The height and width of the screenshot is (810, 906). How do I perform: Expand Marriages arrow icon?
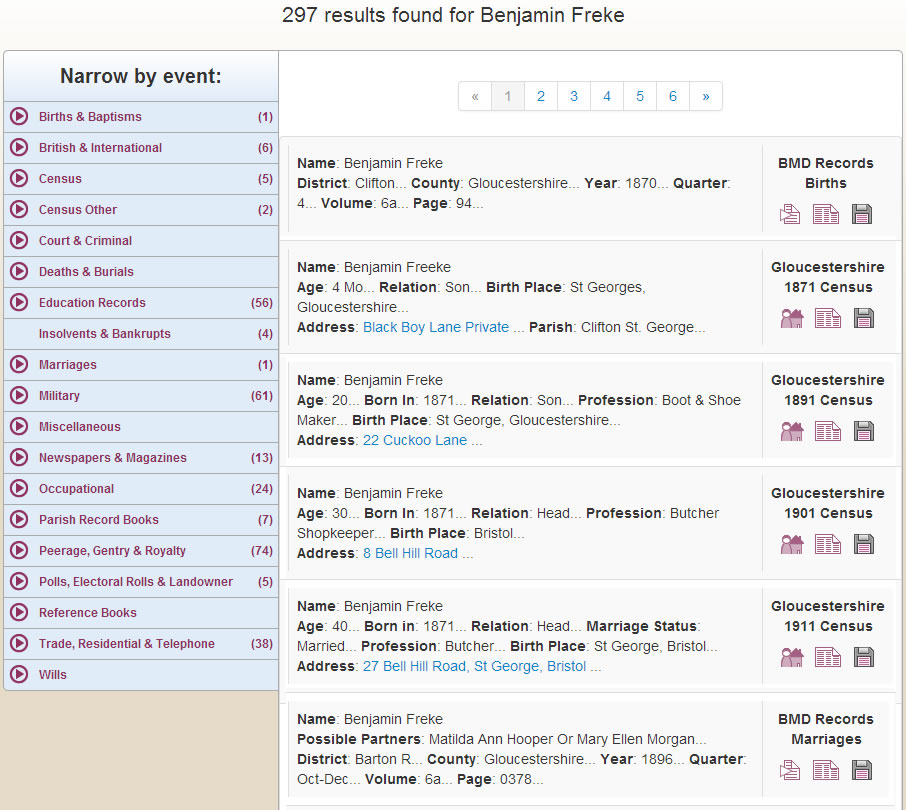19,365
